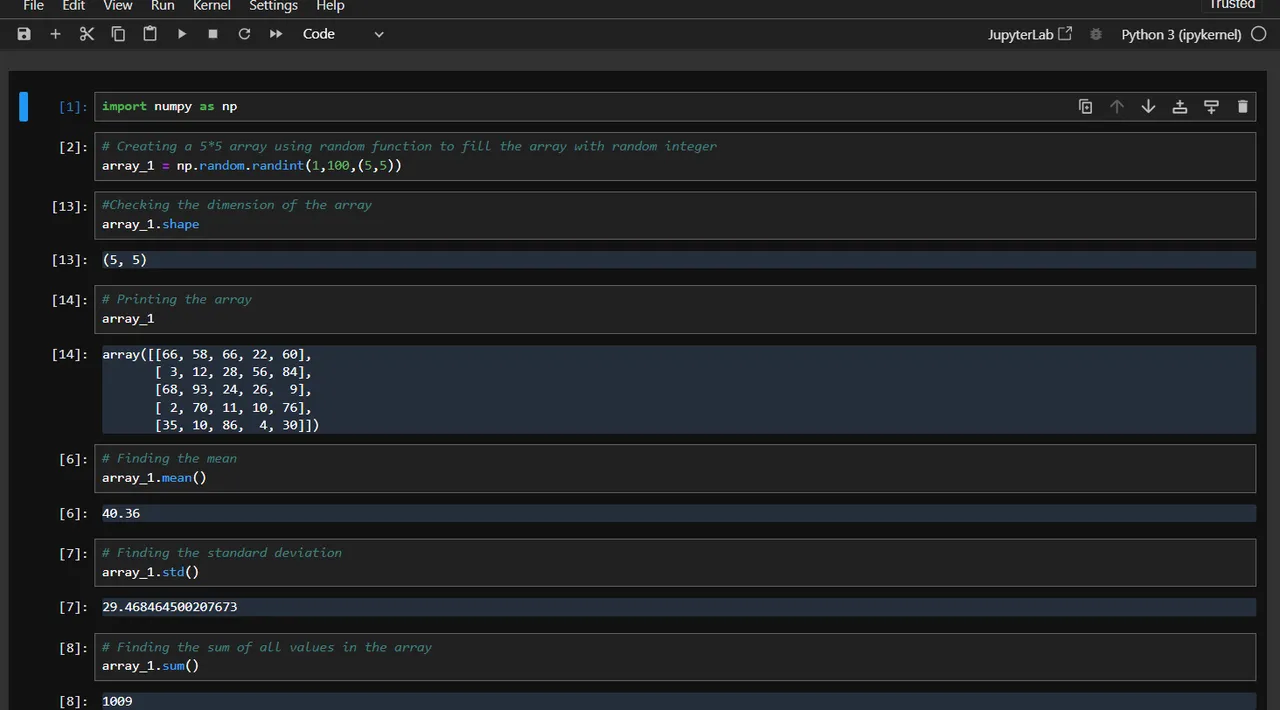Cut the selected cell with scissors icon
The height and width of the screenshot is (710, 1280).
87,34
